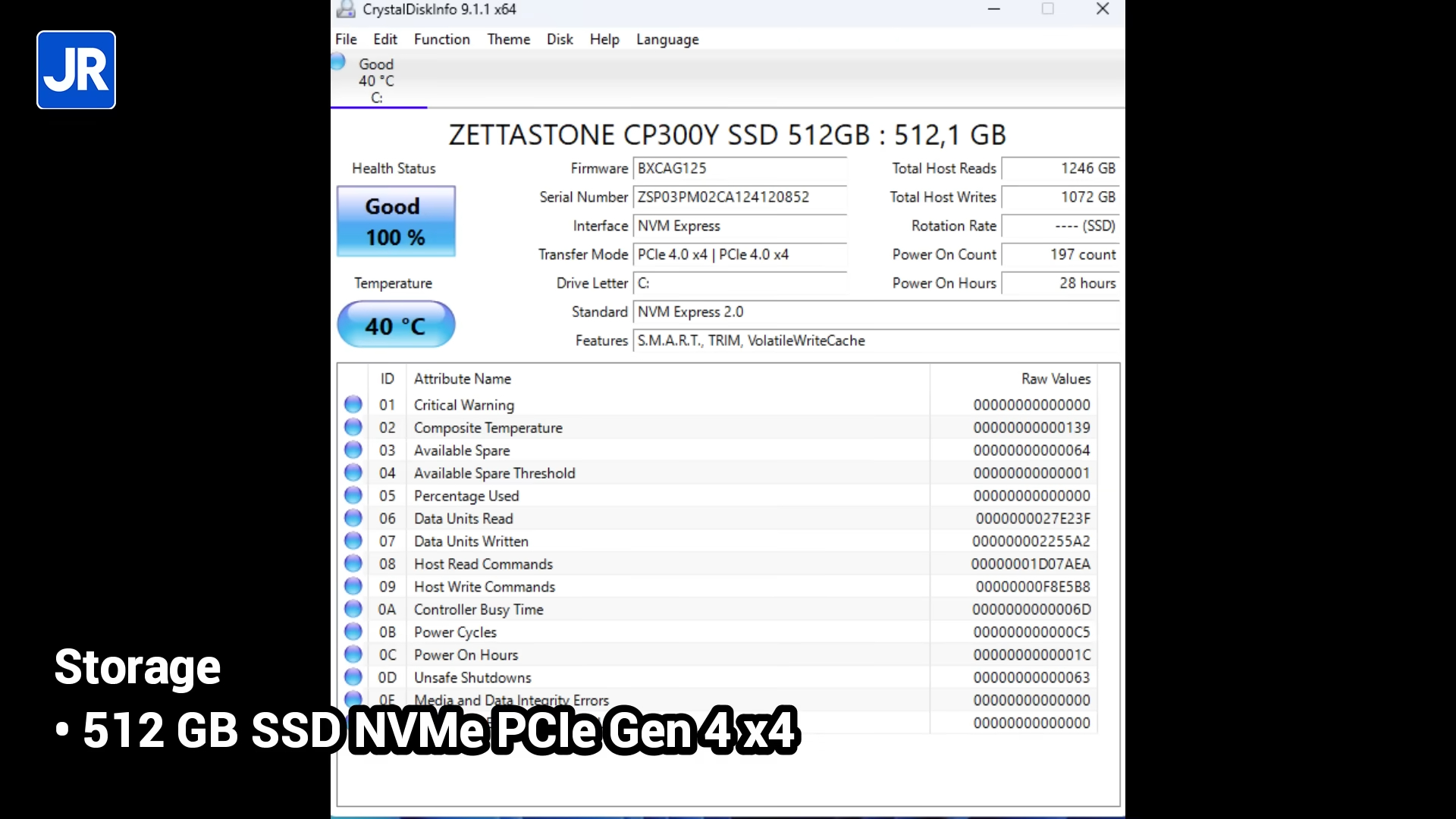The height and width of the screenshot is (819, 1456).
Task: Click the status orb for Host Write Commands
Action: [353, 586]
